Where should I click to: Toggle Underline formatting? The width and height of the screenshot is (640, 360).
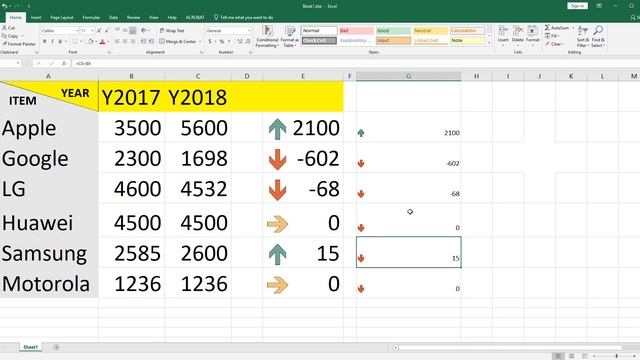[60, 42]
